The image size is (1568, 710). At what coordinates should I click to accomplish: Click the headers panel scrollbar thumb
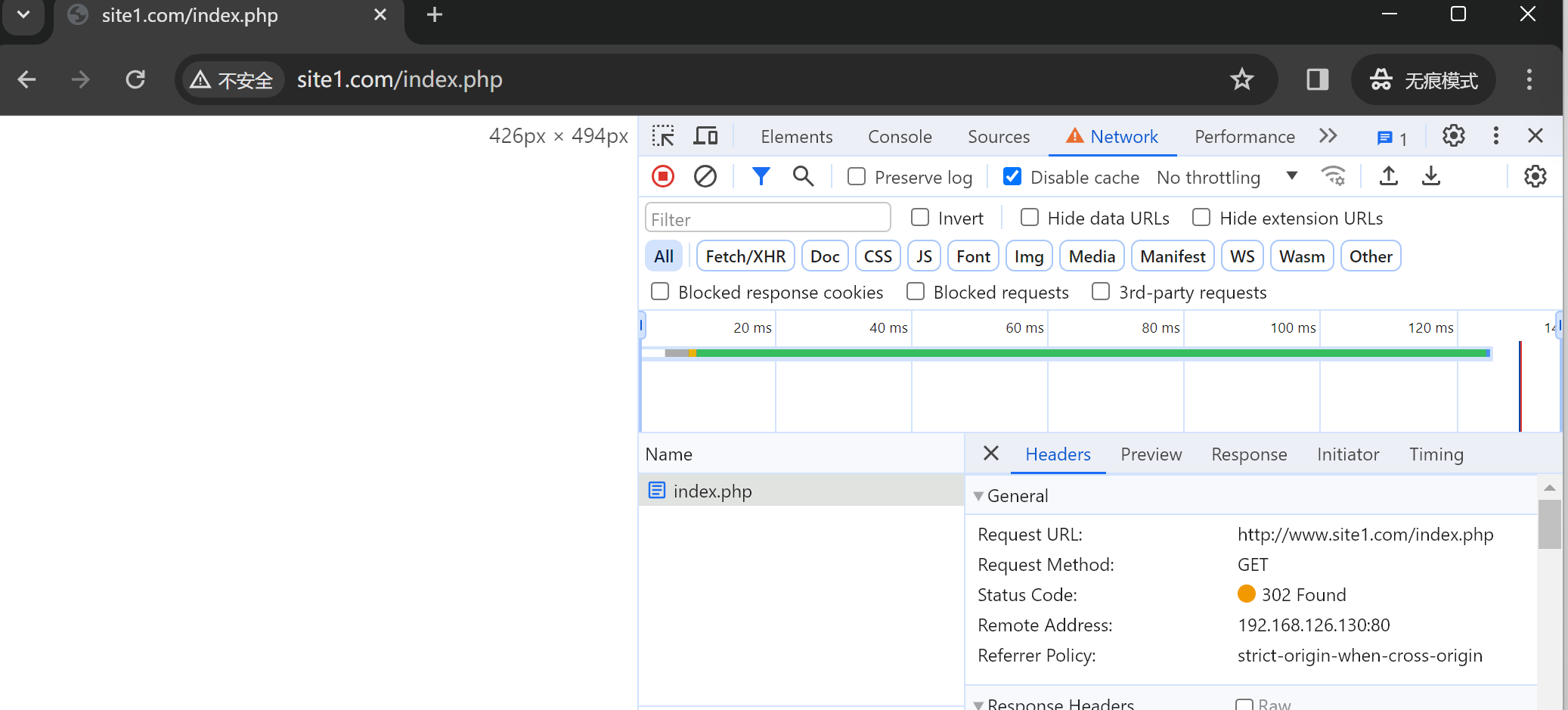point(1549,524)
